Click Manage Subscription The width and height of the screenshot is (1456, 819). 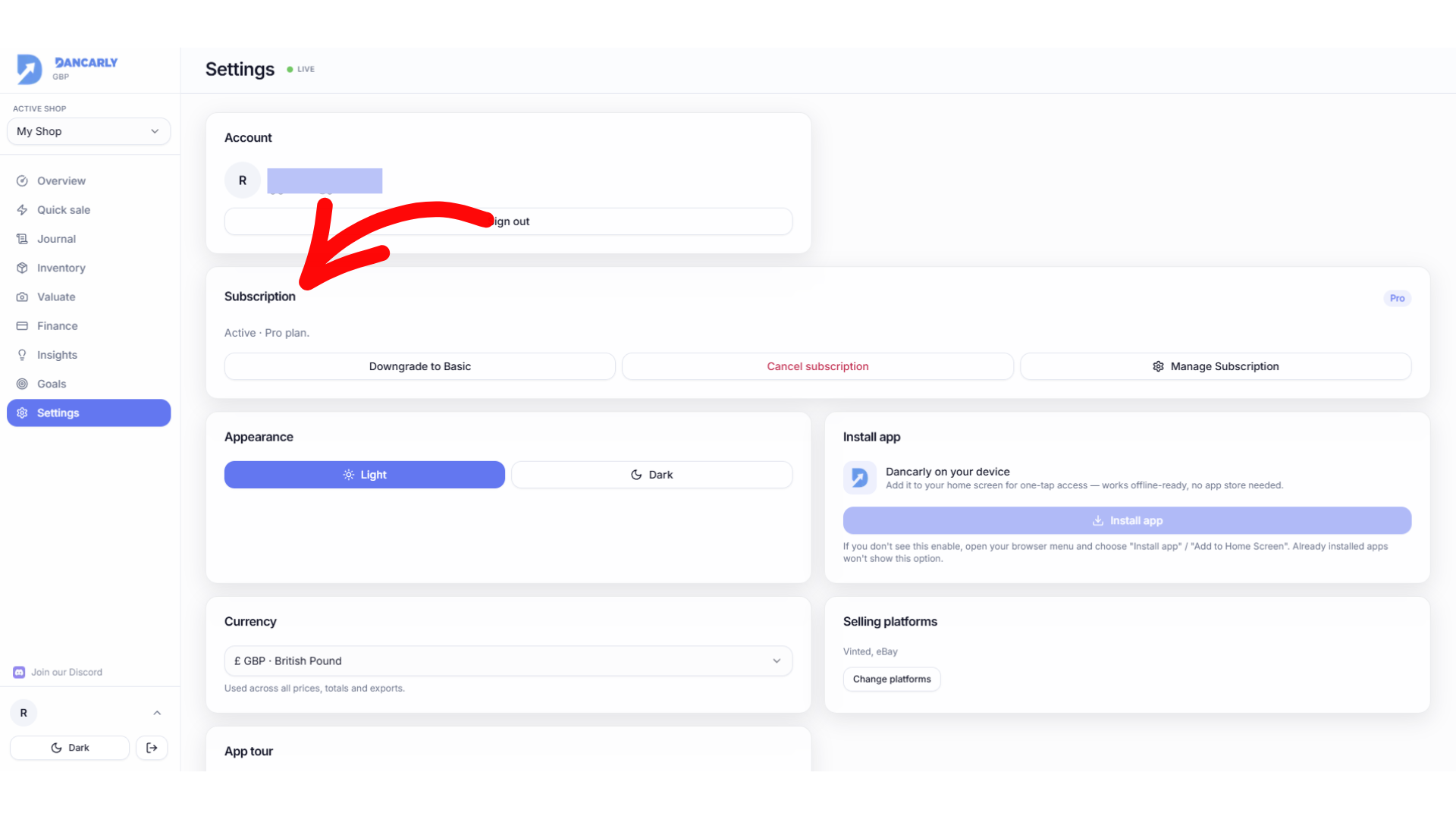[x=1216, y=366]
